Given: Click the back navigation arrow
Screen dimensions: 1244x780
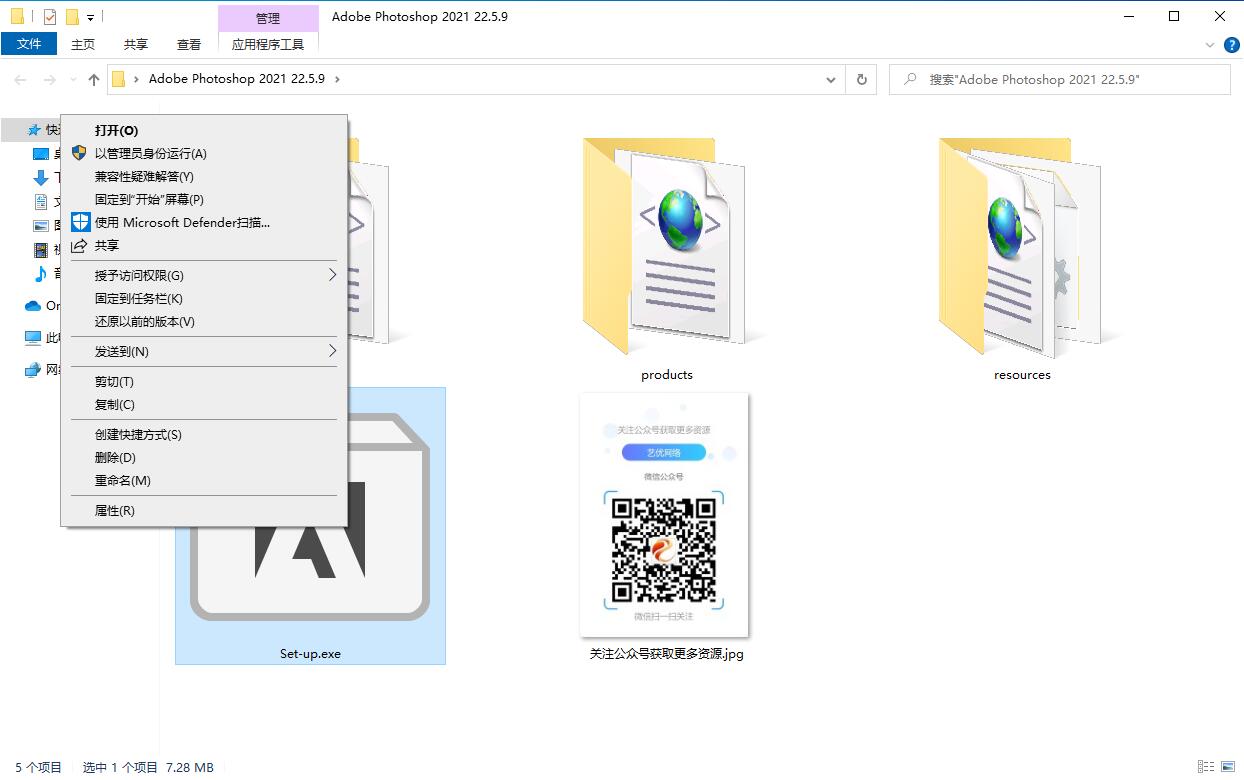Looking at the screenshot, I should point(20,79).
